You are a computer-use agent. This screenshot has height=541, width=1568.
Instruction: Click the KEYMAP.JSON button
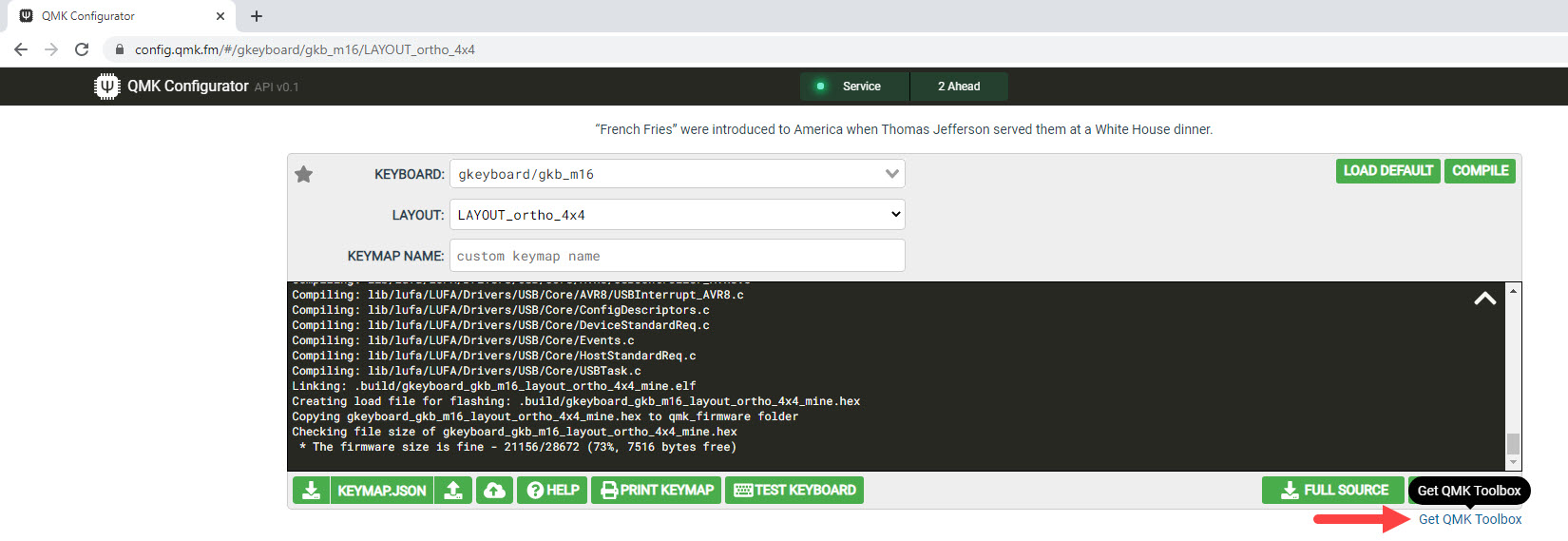[382, 491]
